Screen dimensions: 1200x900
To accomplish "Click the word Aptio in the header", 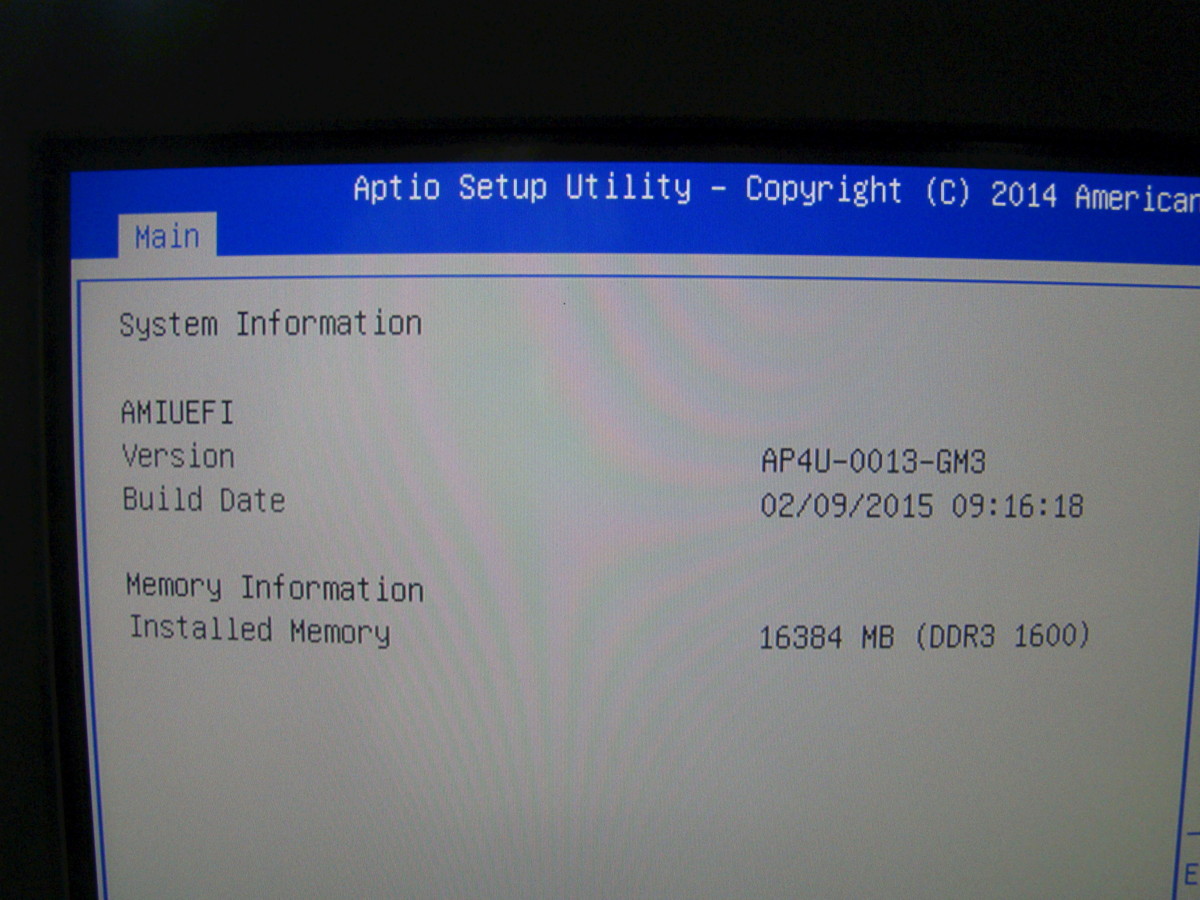I will (396, 188).
